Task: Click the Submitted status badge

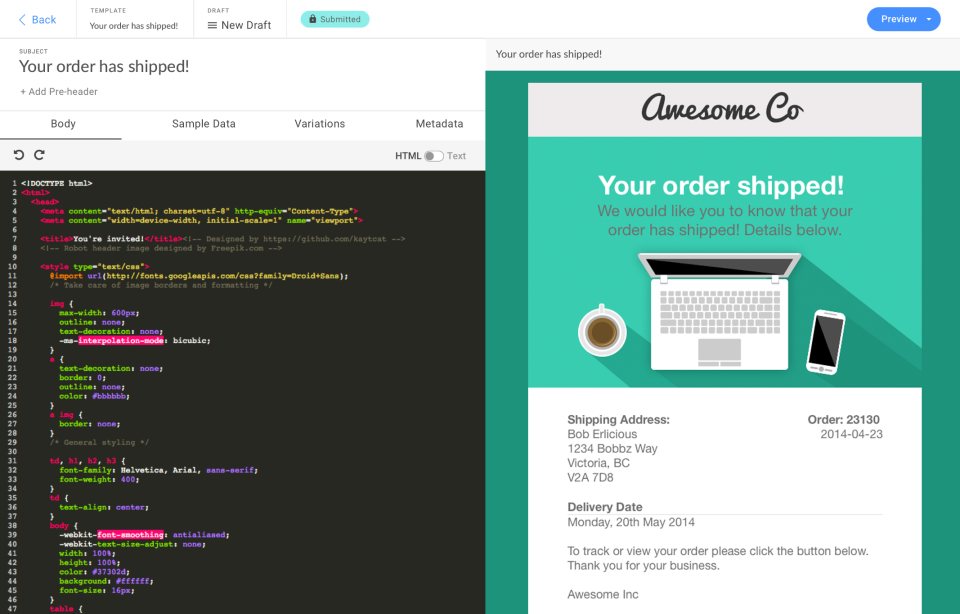Action: point(334,18)
